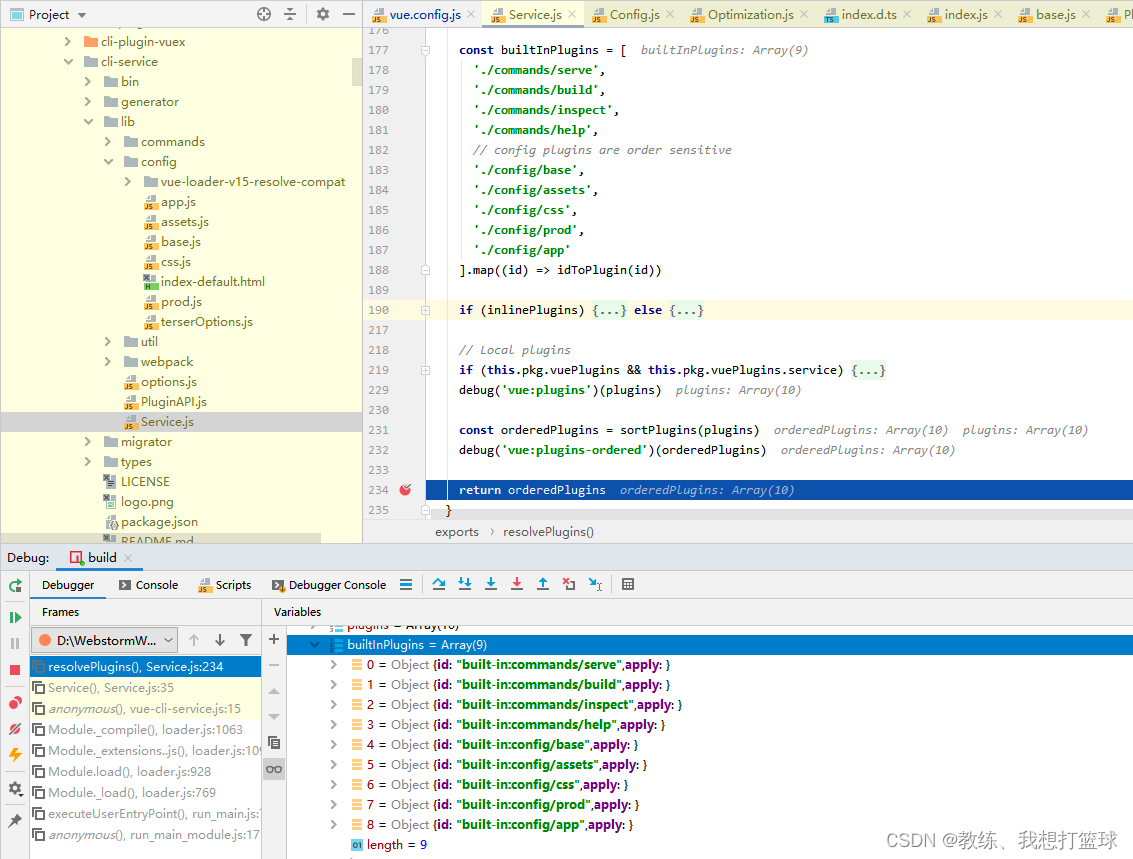Expand the migrator folder
Image resolution: width=1133 pixels, height=859 pixels.
[x=88, y=441]
